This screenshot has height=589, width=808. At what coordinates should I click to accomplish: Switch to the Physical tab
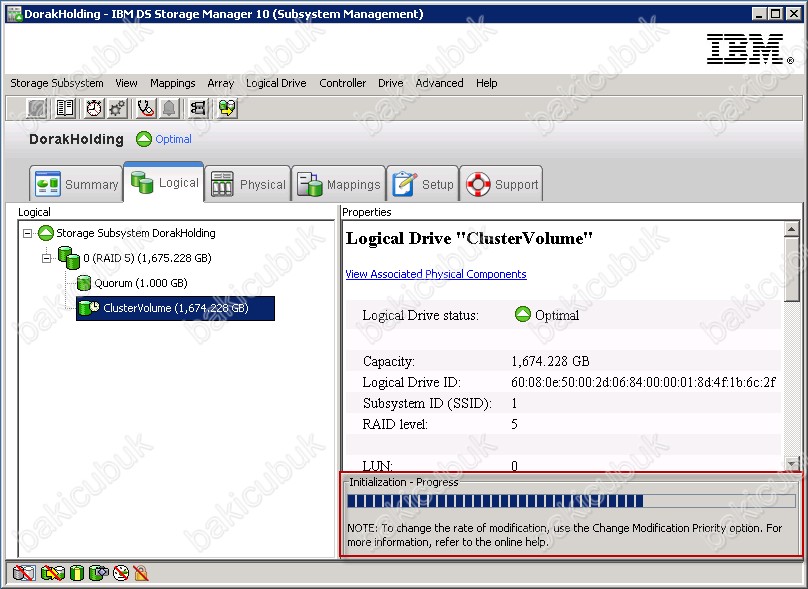coord(248,183)
